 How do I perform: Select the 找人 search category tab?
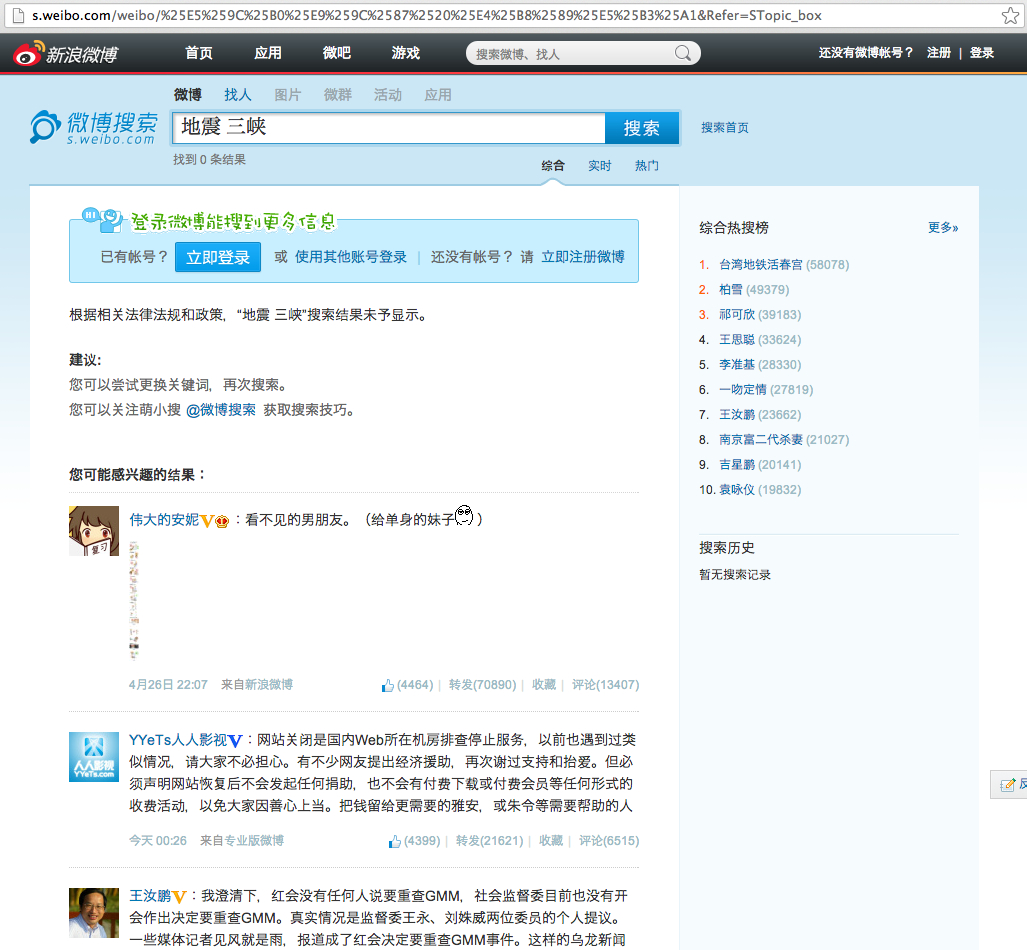[238, 95]
